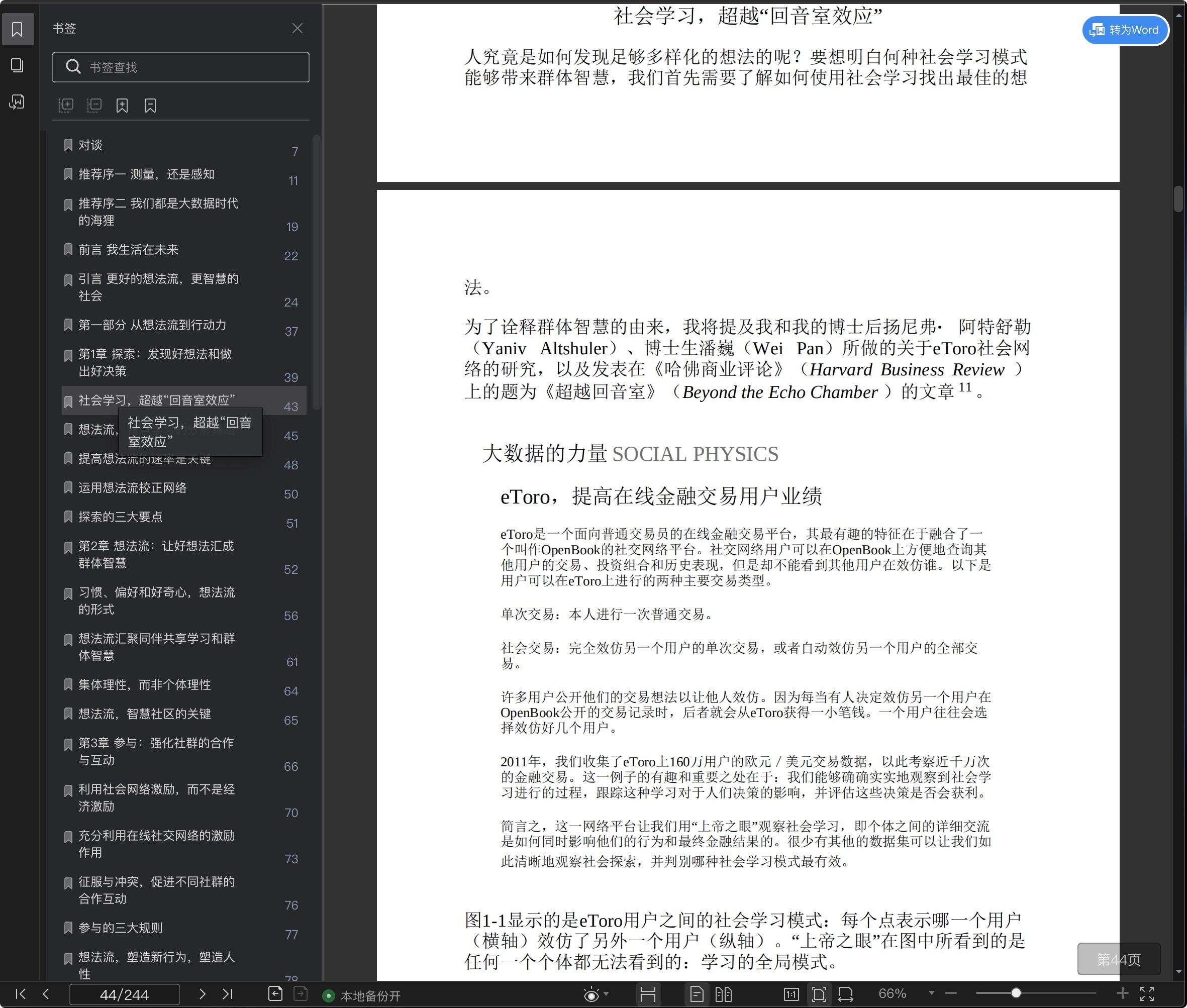This screenshot has height=1008, width=1187.
Task: Zoom in with the plus button
Action: coord(1122,994)
